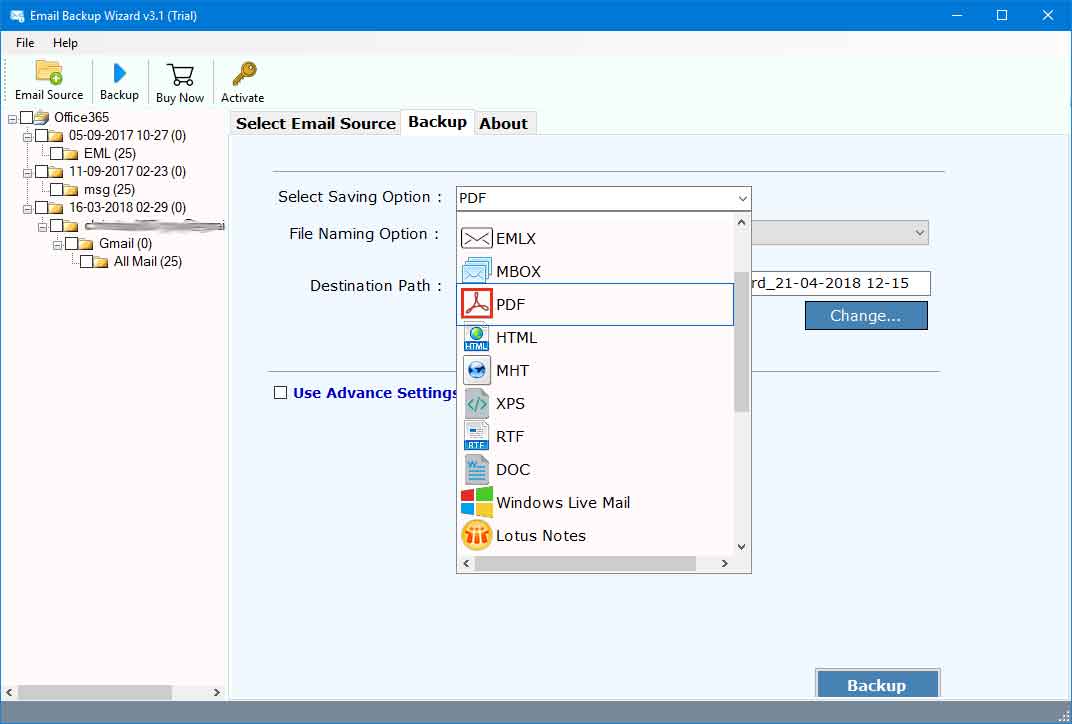Select the Windows Live Mail flag icon
The image size is (1072, 724).
pos(476,502)
